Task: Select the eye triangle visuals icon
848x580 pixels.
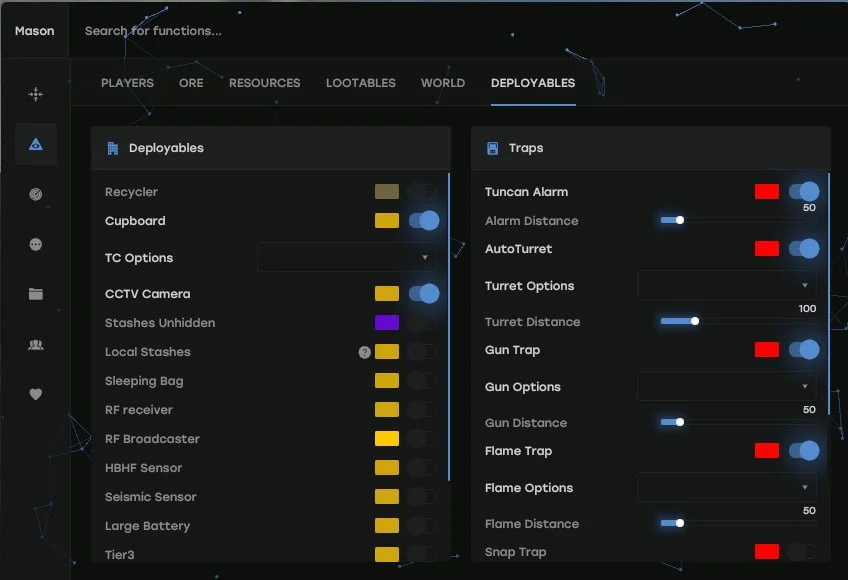Action: point(36,144)
